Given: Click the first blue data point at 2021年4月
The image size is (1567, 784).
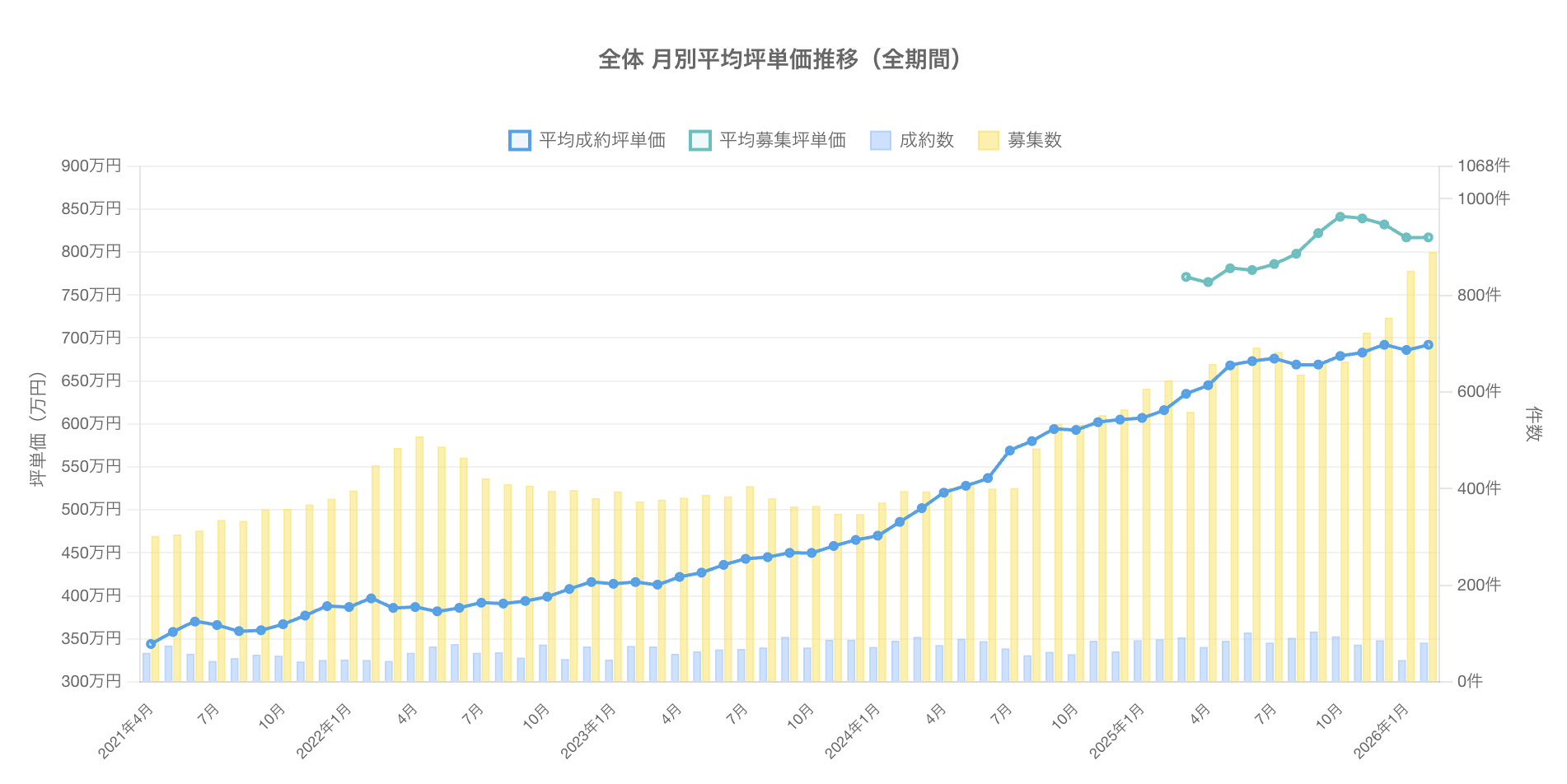Looking at the screenshot, I should (x=151, y=644).
